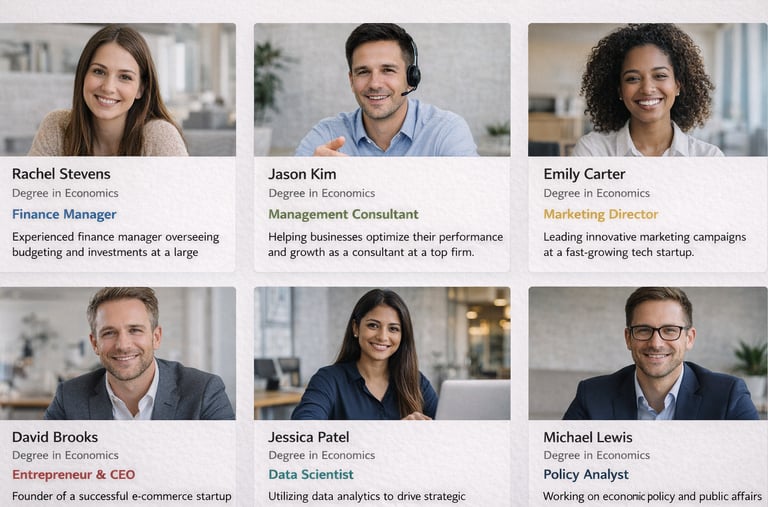Click Jason Kim's profile photo

[382, 90]
